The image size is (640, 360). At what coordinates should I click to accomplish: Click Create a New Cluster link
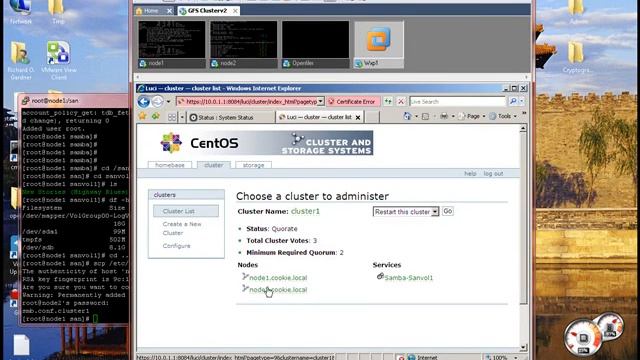tap(182, 229)
